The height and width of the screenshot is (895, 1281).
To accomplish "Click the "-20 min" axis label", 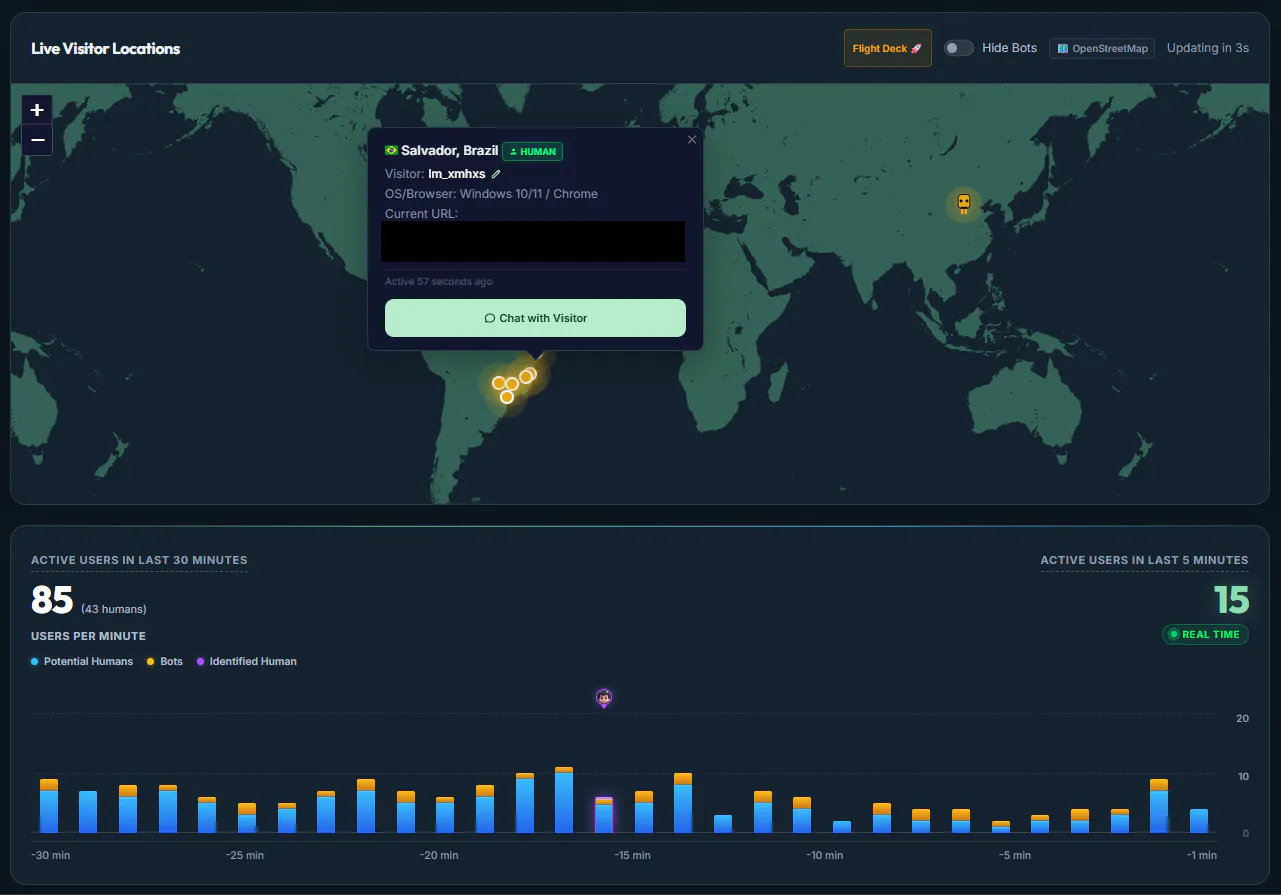I will (438, 855).
